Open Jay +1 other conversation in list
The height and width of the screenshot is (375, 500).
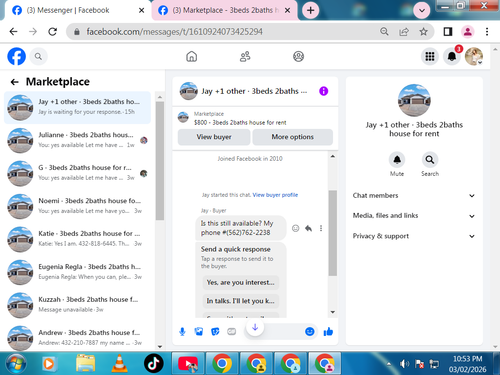77,107
